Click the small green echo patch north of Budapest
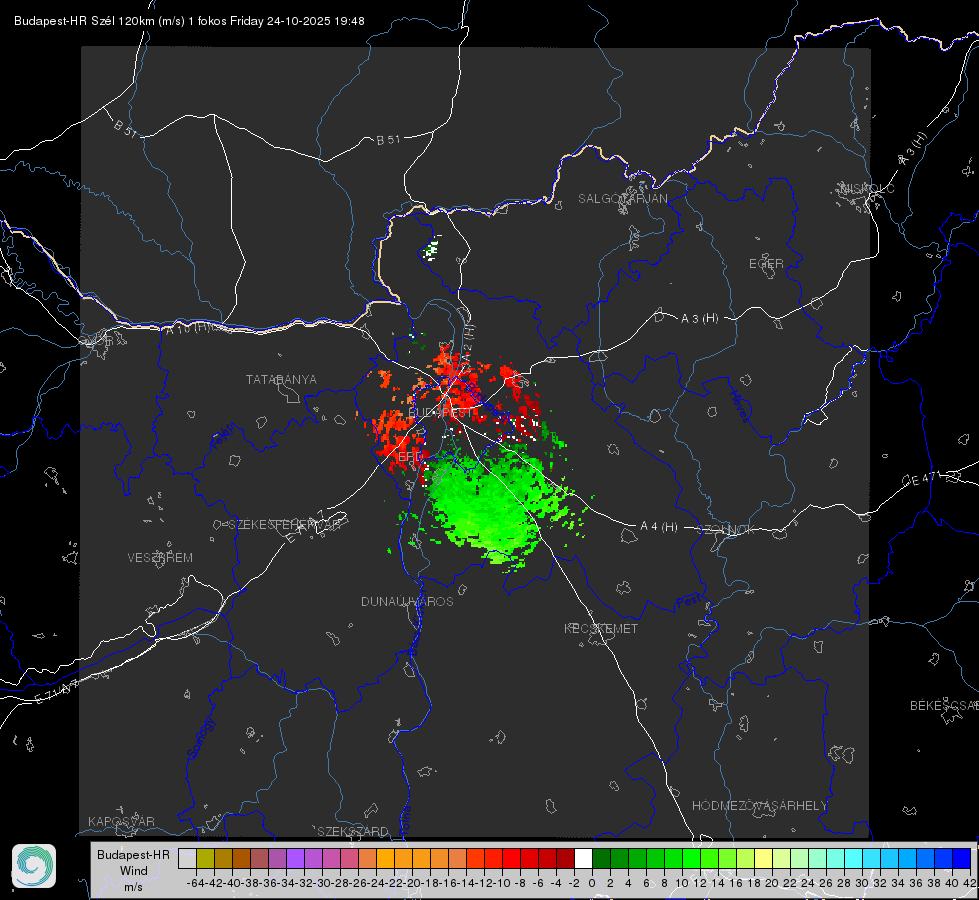The height and width of the screenshot is (900, 979). click(431, 250)
